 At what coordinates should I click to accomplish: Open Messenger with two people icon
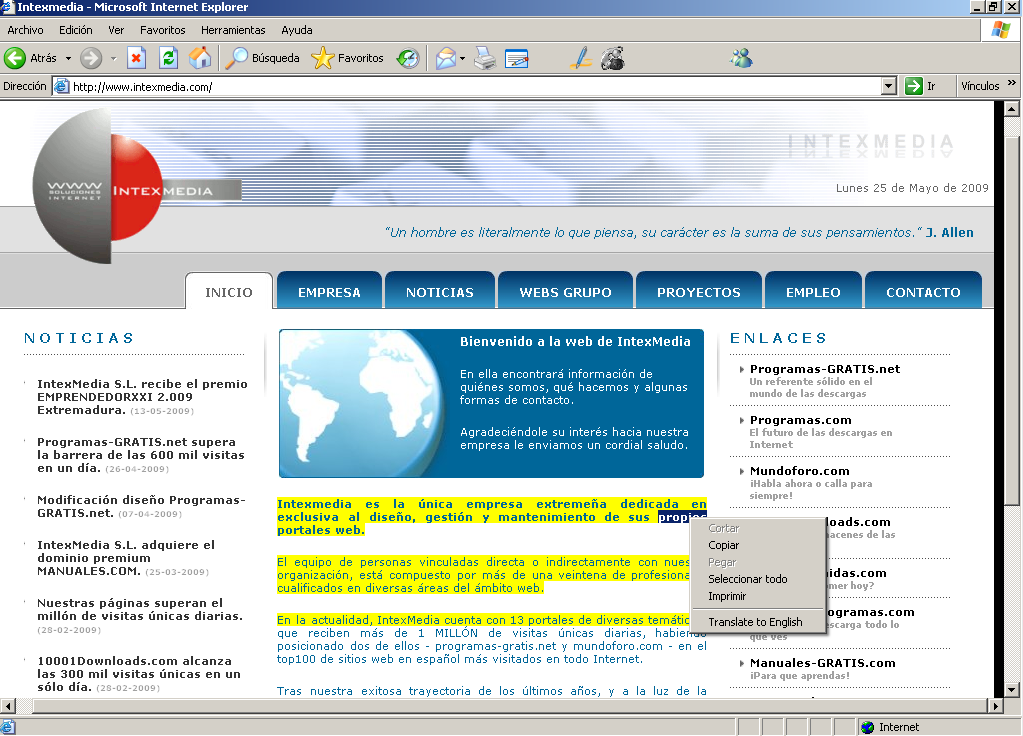click(741, 58)
